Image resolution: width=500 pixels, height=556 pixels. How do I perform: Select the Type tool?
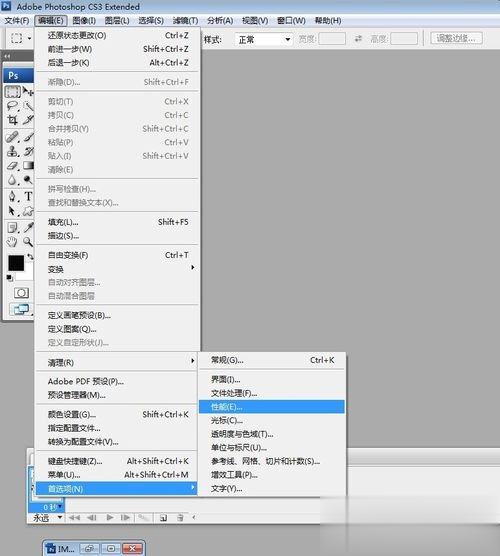pyautogui.click(x=28, y=196)
